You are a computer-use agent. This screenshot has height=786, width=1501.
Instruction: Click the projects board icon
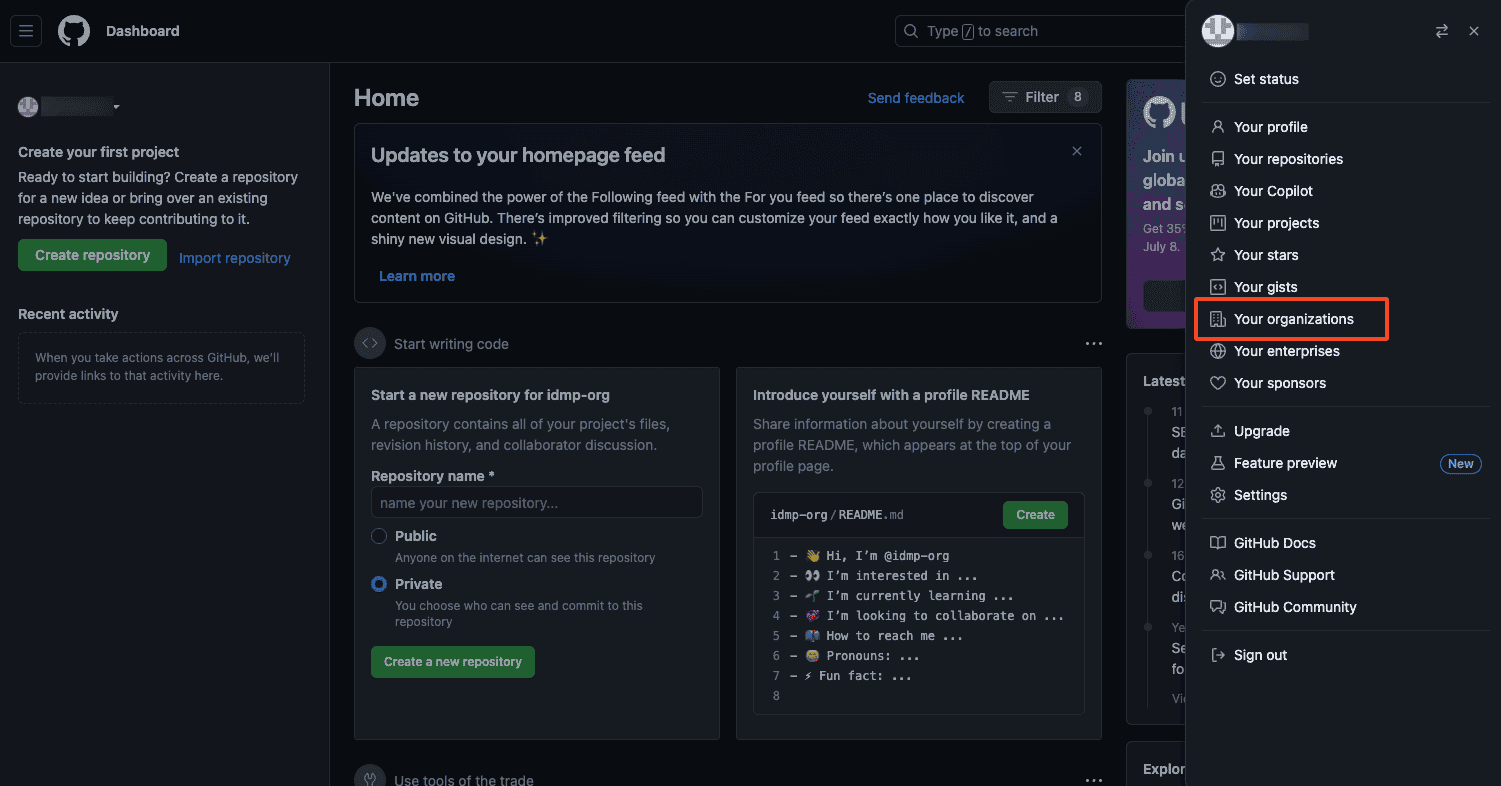[x=1218, y=223]
